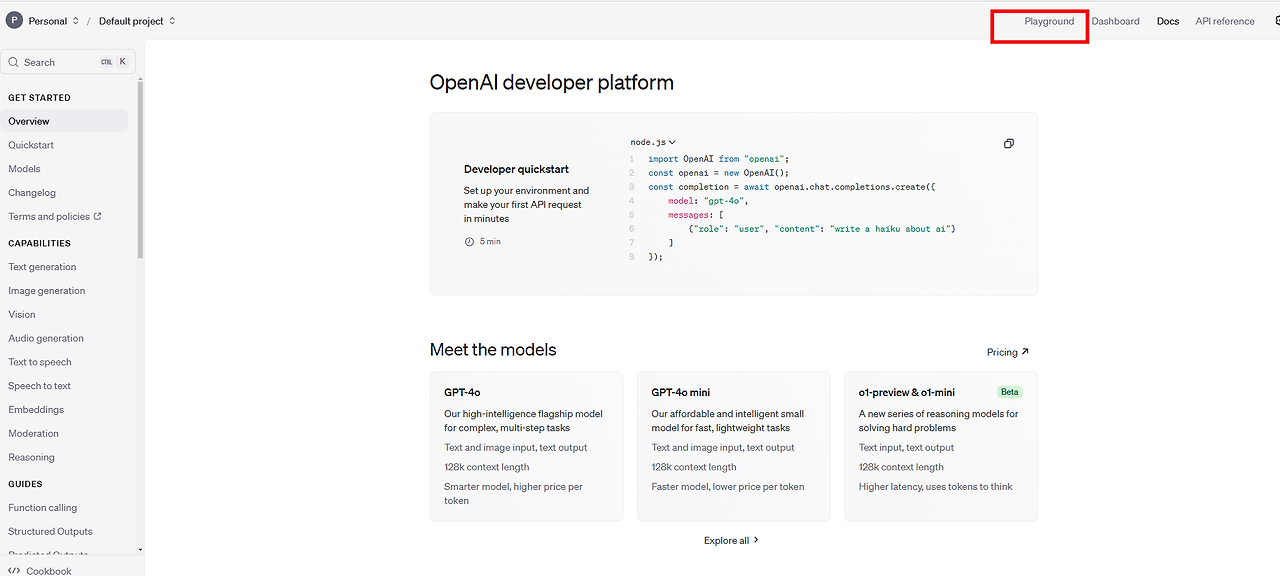Image resolution: width=1280 pixels, height=576 pixels.
Task: Open Speech to text in the sidebar
Action: [x=40, y=386]
